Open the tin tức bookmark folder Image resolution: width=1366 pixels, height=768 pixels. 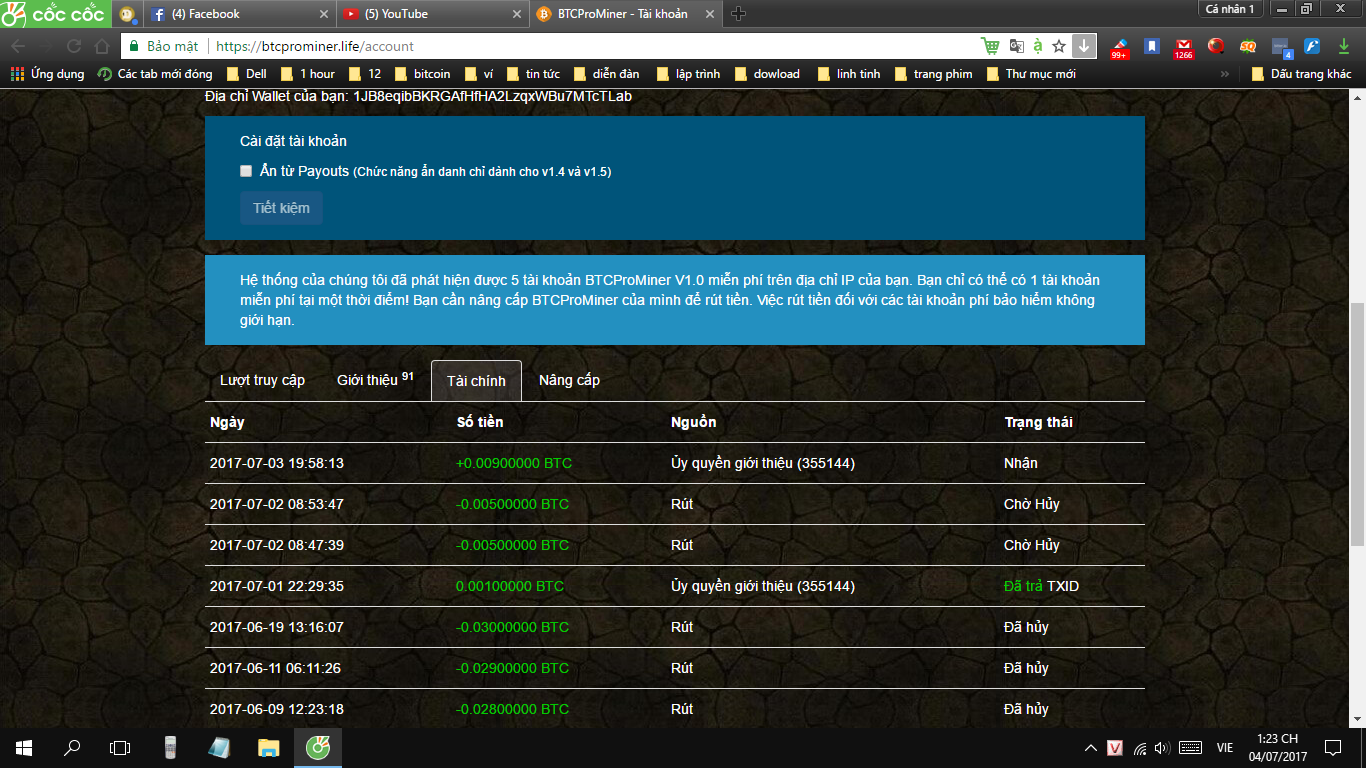click(533, 74)
